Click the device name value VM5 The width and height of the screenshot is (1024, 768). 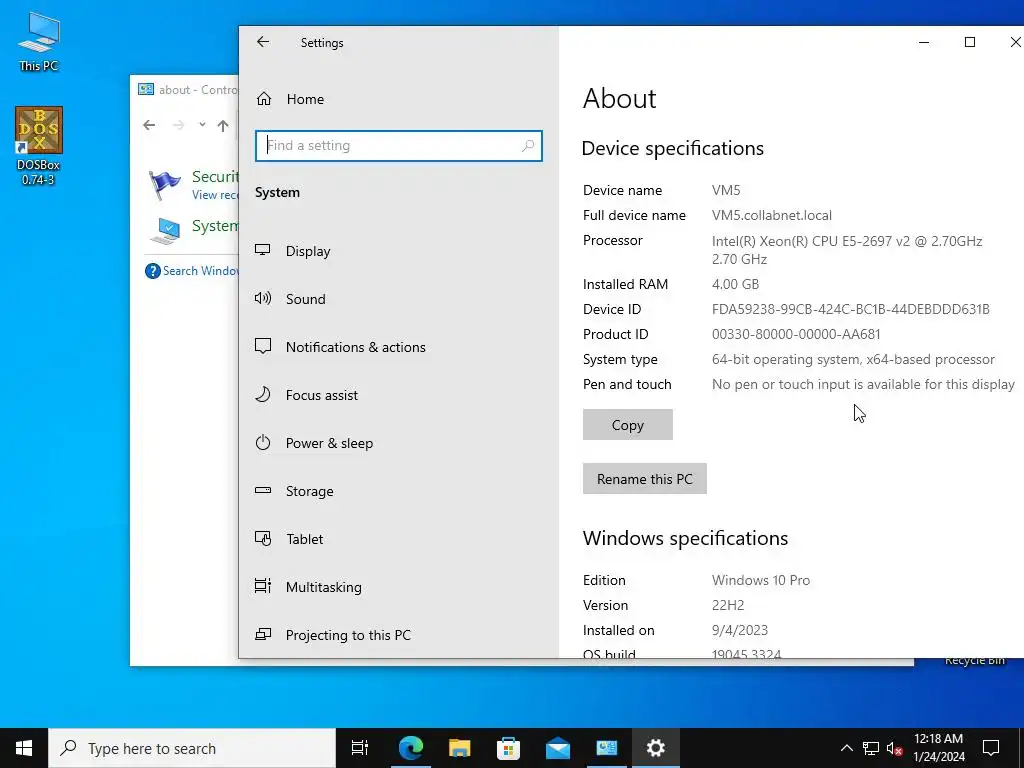(726, 191)
